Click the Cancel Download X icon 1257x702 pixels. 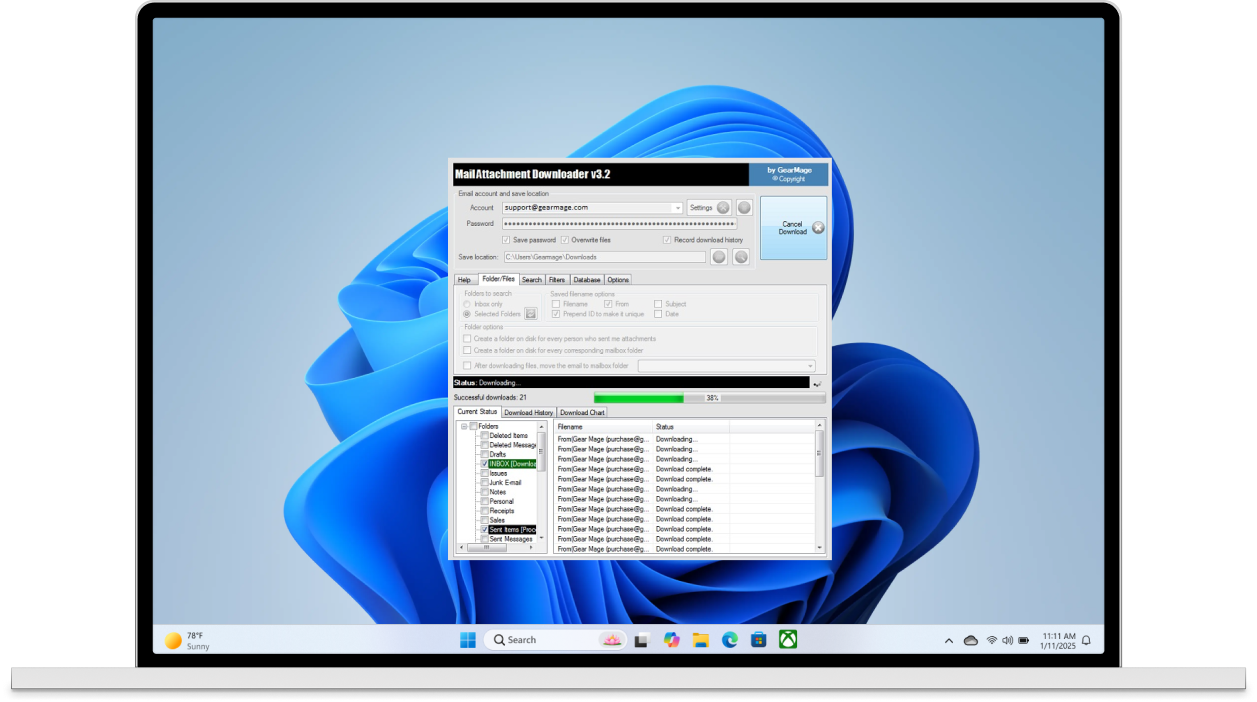(818, 228)
